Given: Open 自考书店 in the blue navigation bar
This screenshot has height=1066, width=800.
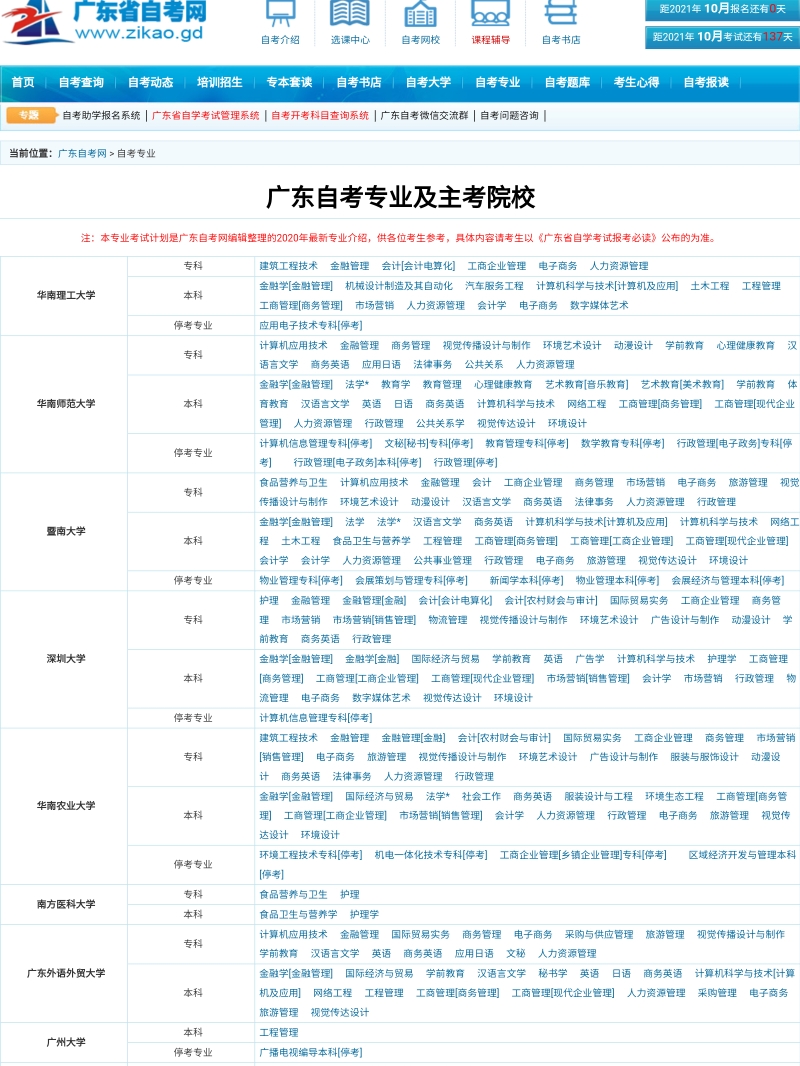Looking at the screenshot, I should (x=358, y=82).
